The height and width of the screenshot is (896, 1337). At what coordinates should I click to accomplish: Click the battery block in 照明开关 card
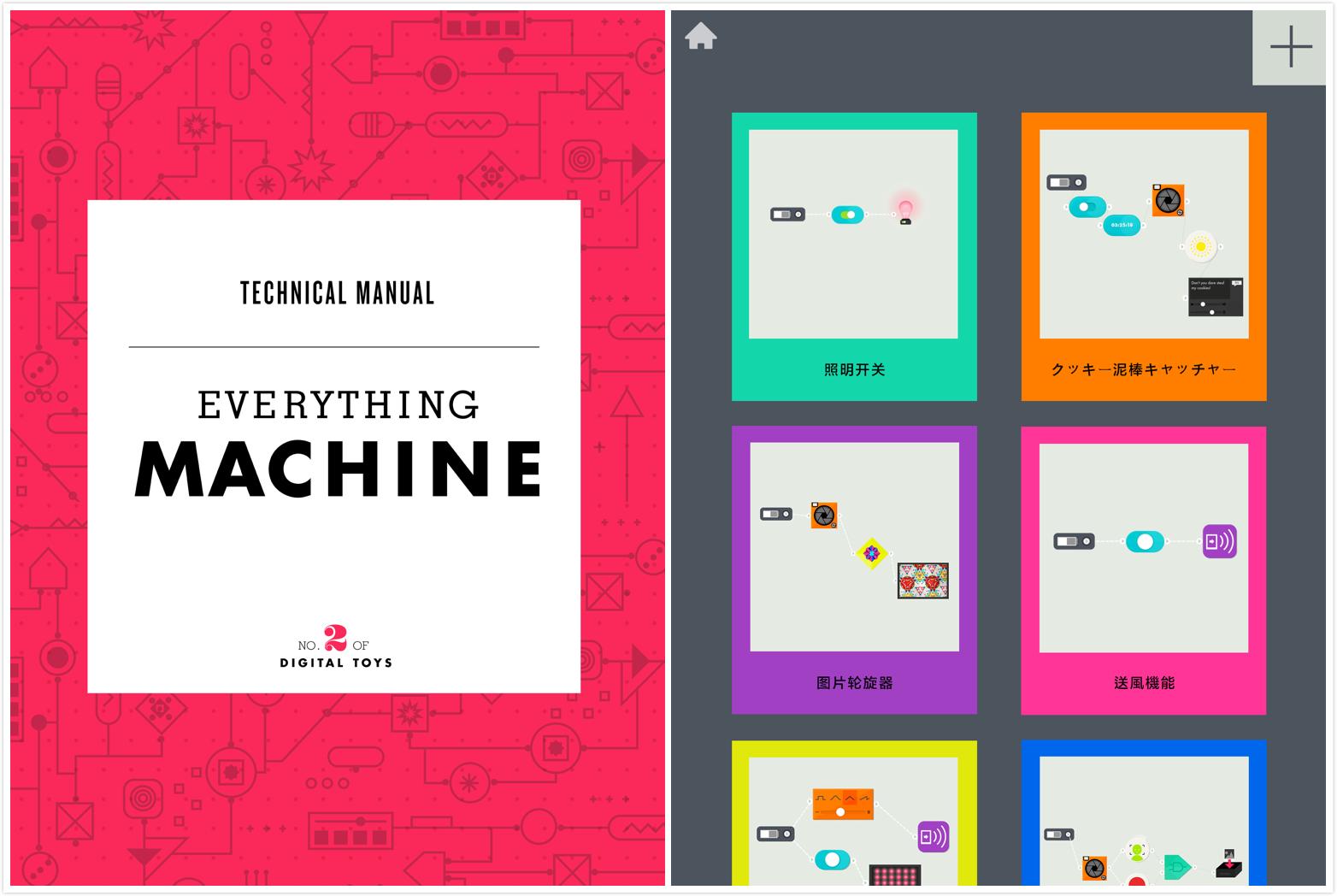pos(787,214)
